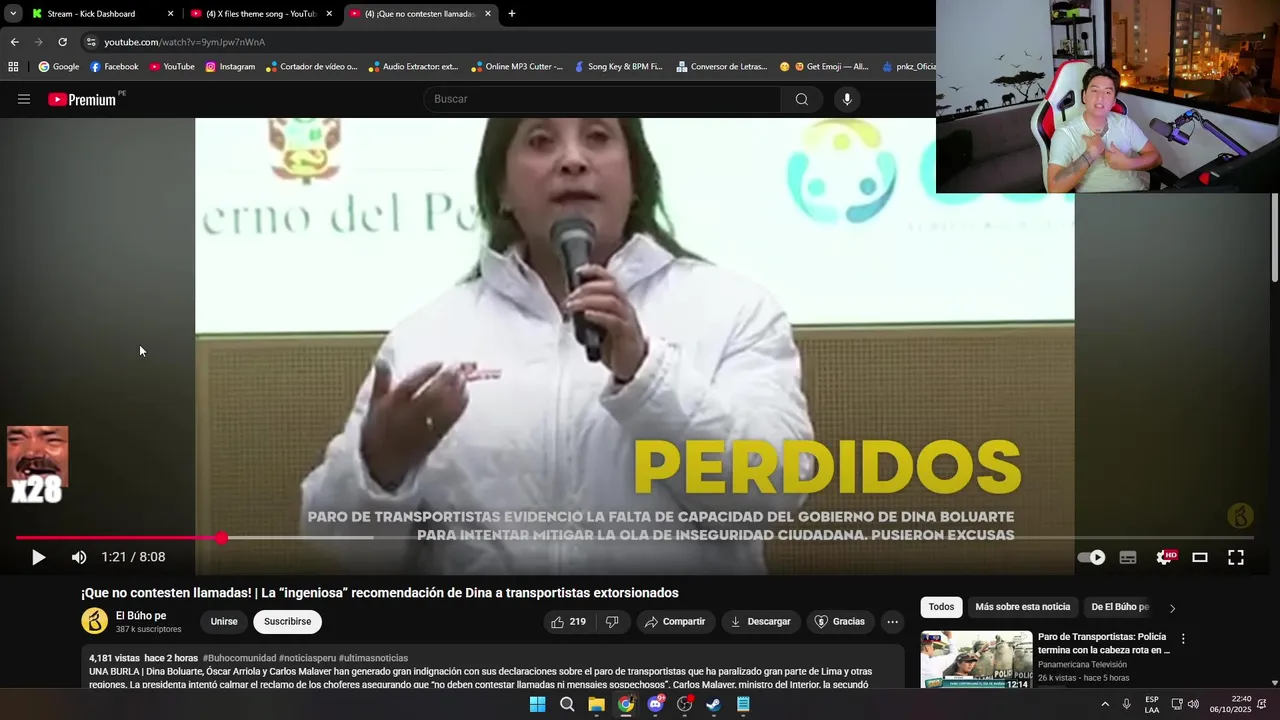The image size is (1280, 720).
Task: Click the Suscribirse button
Action: coord(288,622)
